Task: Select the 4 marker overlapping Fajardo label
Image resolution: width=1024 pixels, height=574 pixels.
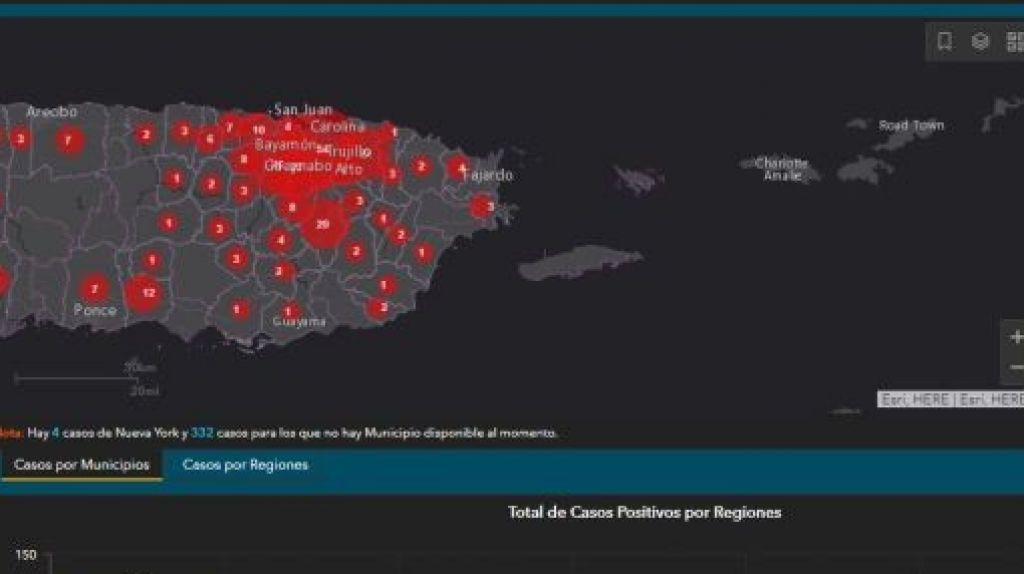Action: point(460,168)
